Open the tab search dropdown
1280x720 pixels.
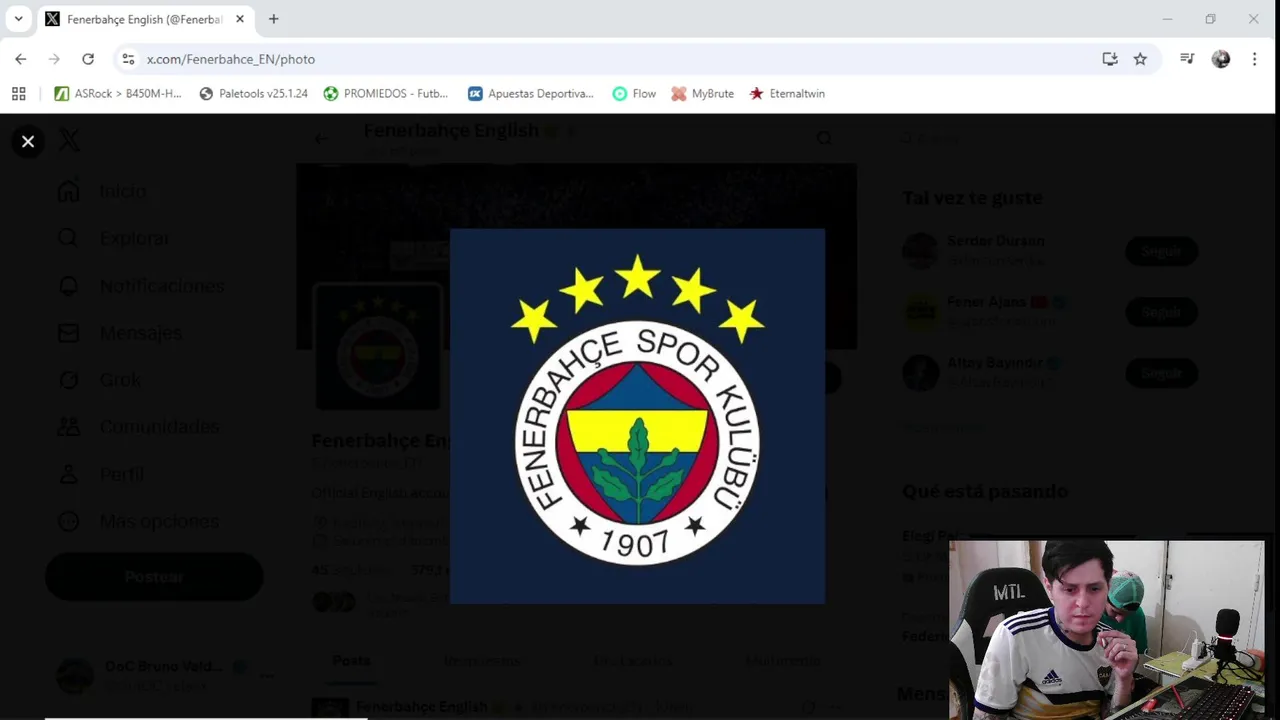[x=18, y=19]
